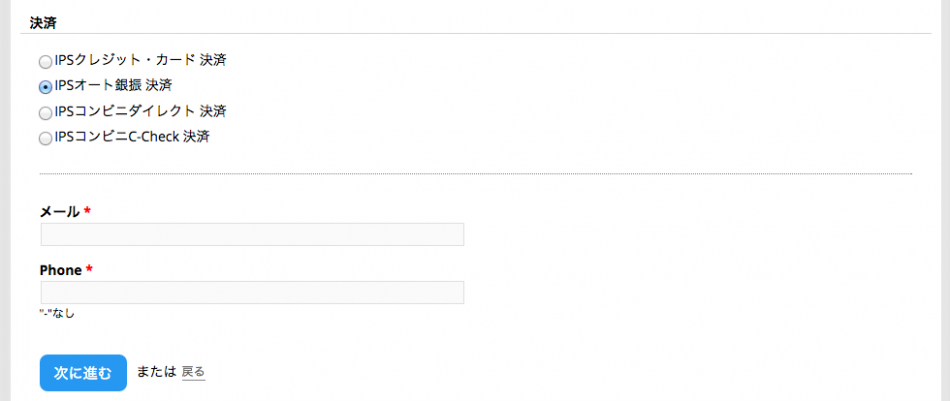Image resolution: width=950 pixels, height=401 pixels.
Task: Click the IPSコンビニC-Check 決済 label text
Action: [x=132, y=136]
